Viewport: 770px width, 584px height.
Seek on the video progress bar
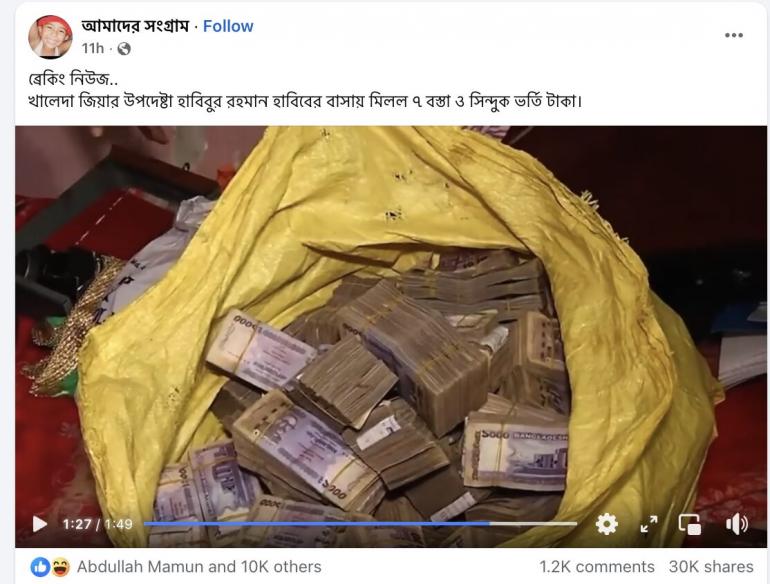[x=360, y=524]
